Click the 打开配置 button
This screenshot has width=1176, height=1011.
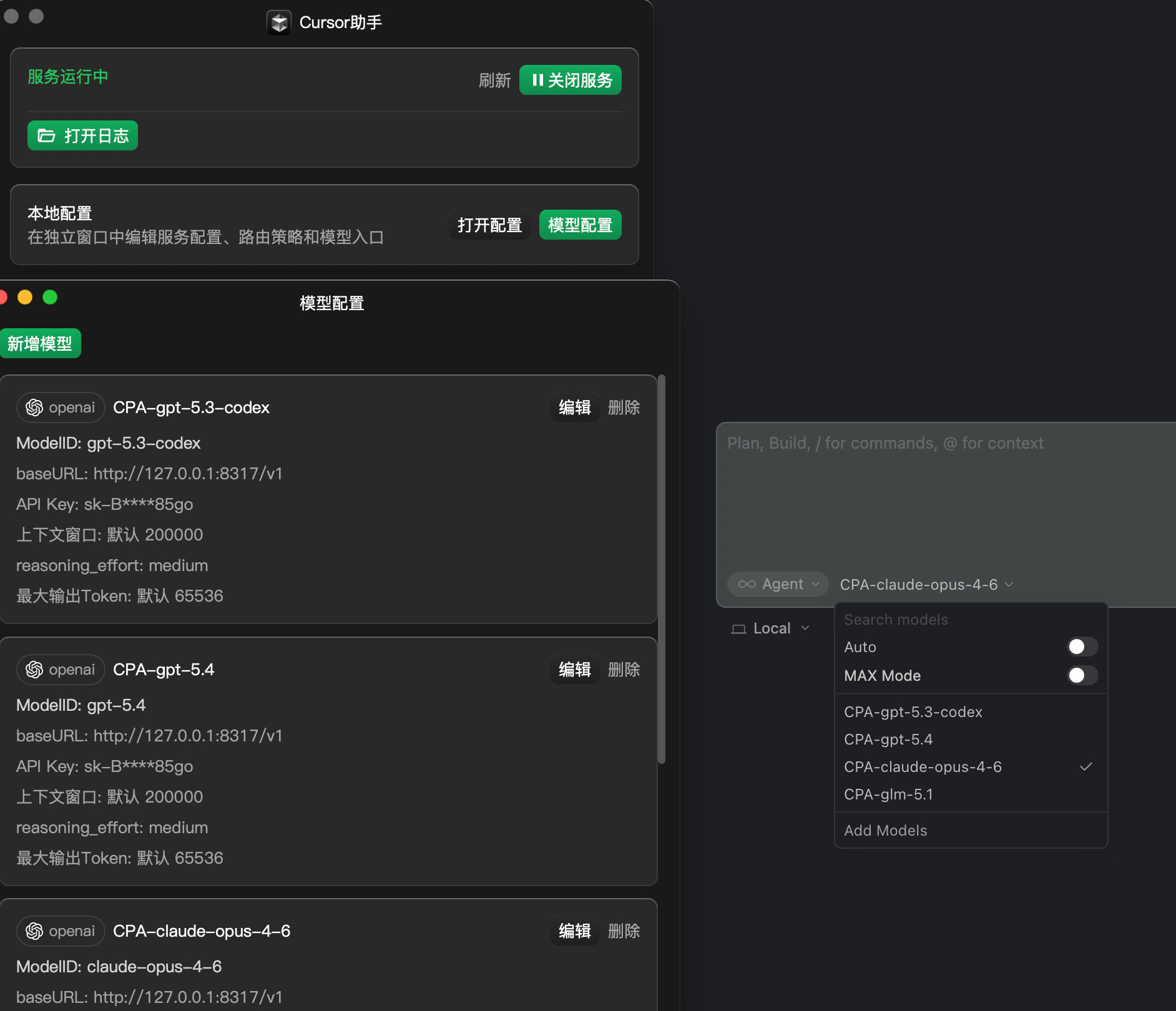(489, 225)
